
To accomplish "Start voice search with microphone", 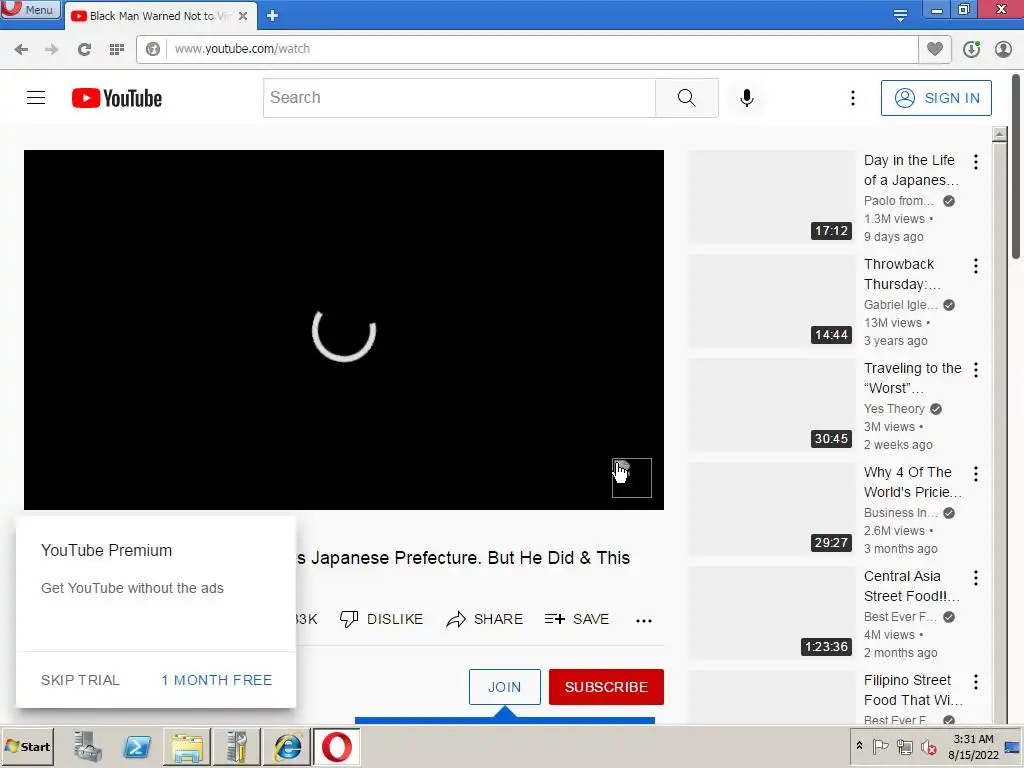I will pos(746,98).
